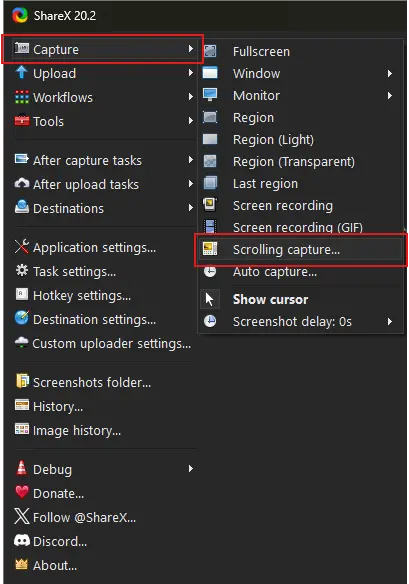Click the After capture tasks icon
Screen dimensions: 409x584
(x=22, y=159)
